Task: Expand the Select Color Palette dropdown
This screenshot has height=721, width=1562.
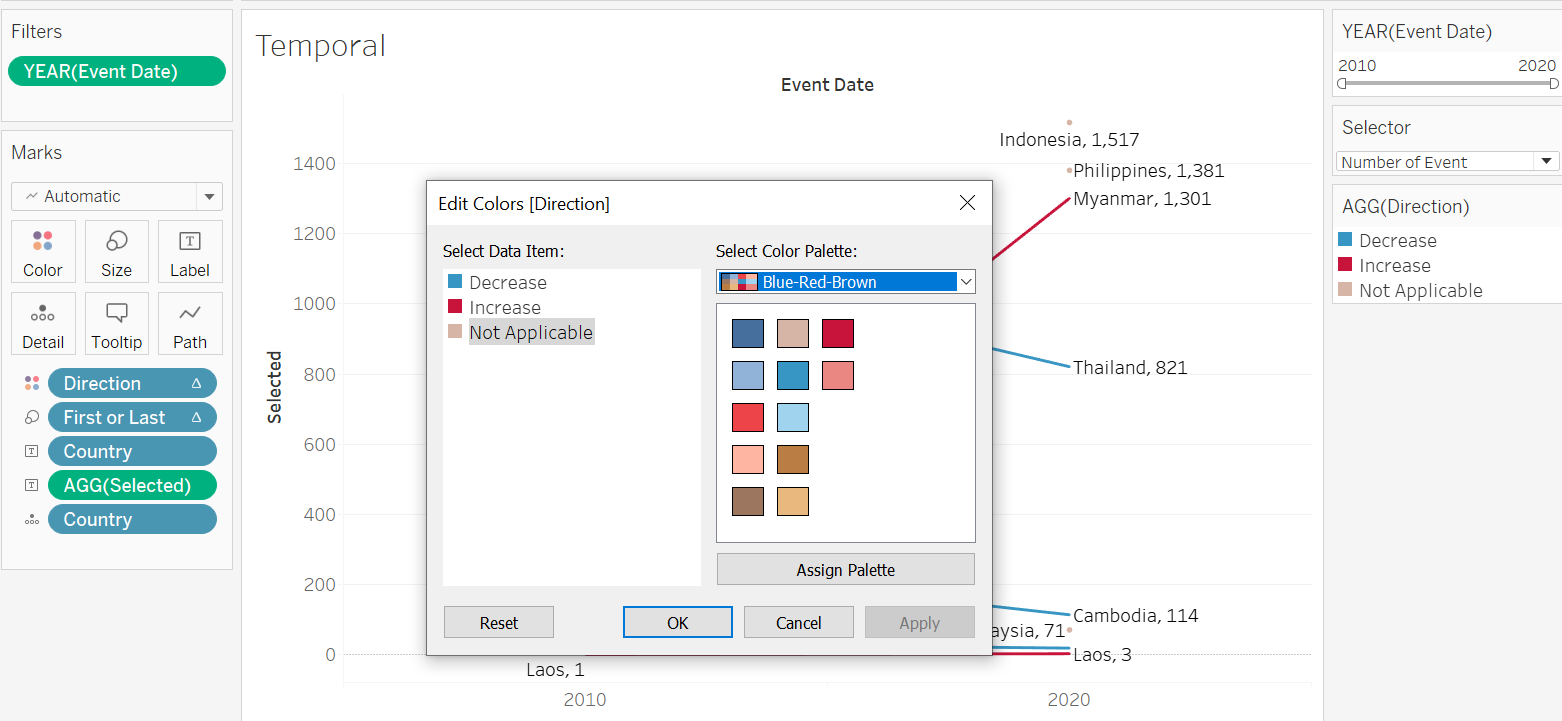Action: click(846, 282)
